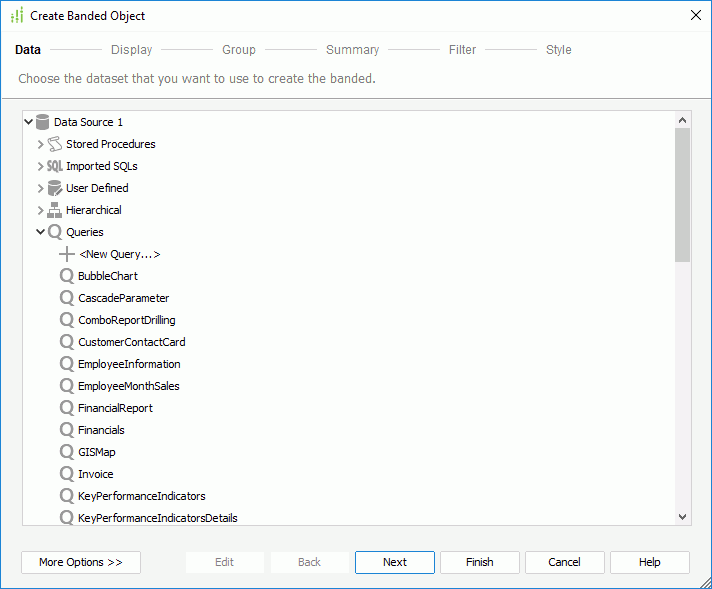This screenshot has height=589, width=712.
Task: Click the Imported SQLs SQL icon
Action: [x=54, y=166]
